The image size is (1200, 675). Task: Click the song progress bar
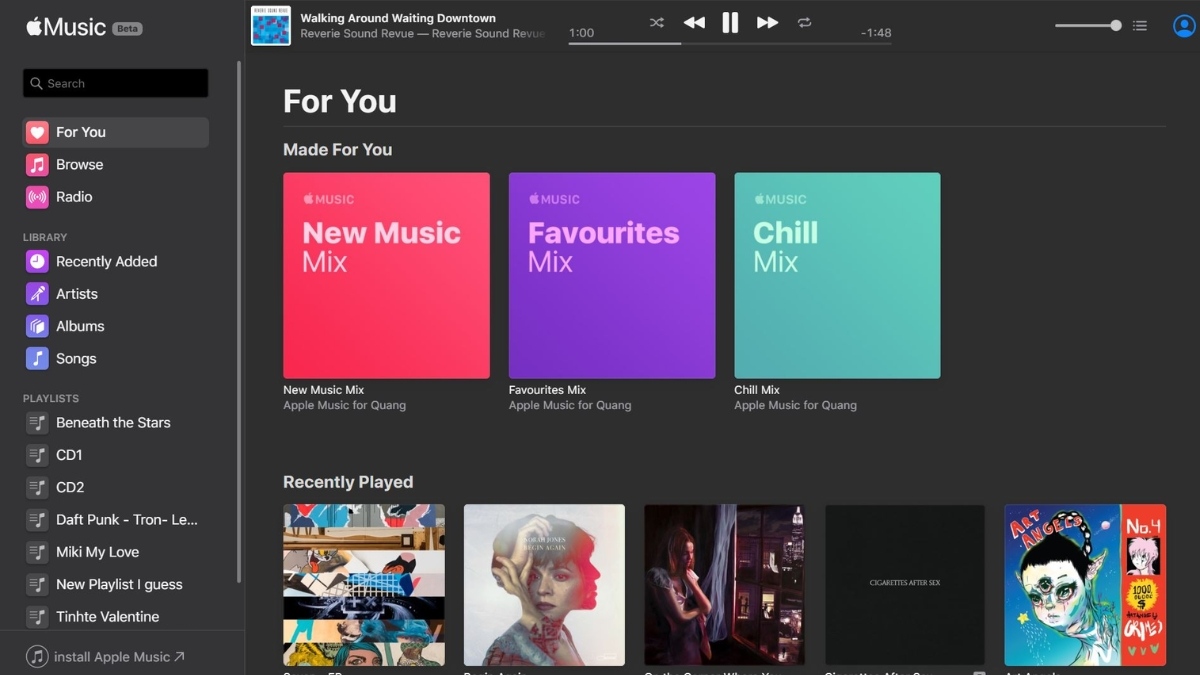click(730, 44)
